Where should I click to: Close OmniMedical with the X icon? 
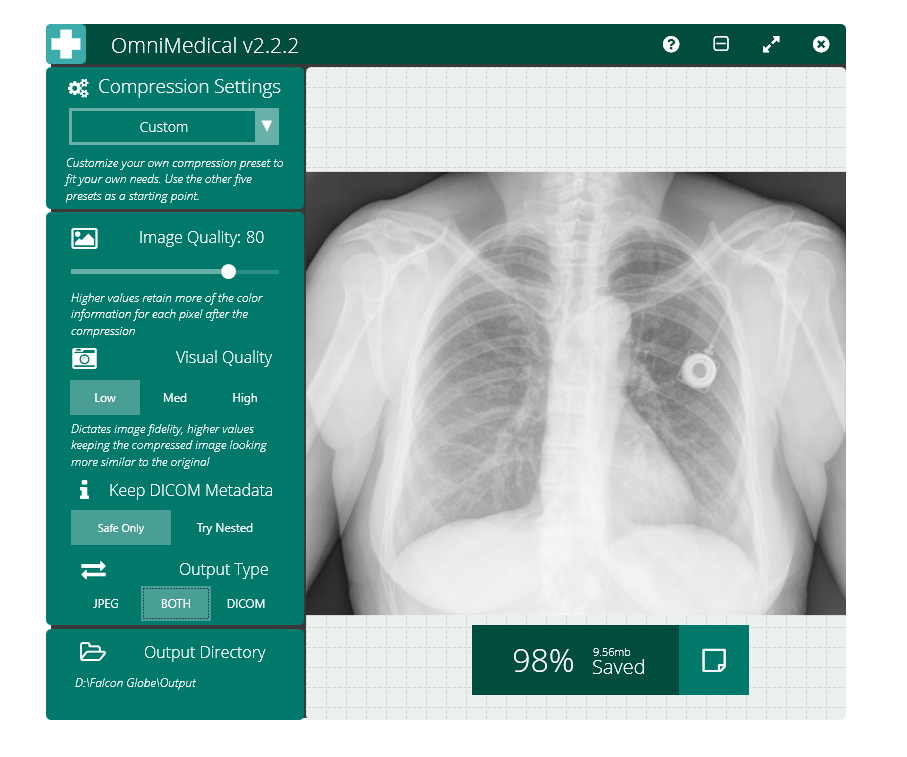click(x=821, y=45)
